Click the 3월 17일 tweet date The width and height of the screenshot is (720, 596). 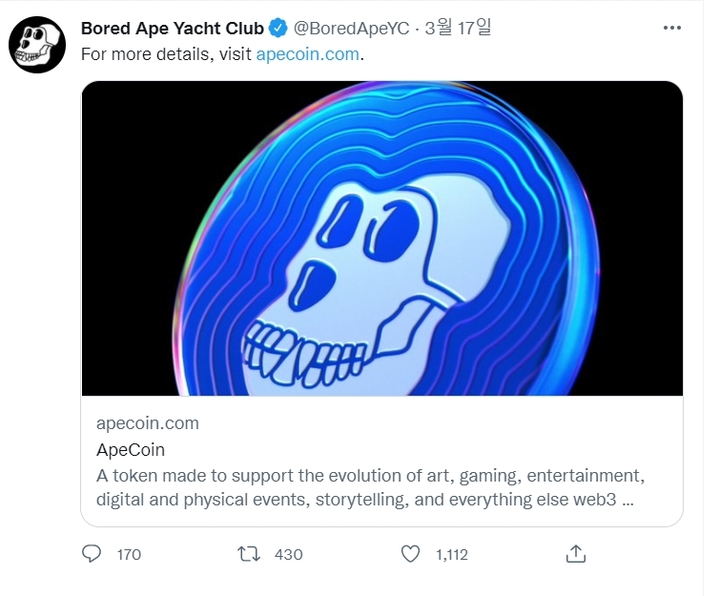(x=458, y=28)
